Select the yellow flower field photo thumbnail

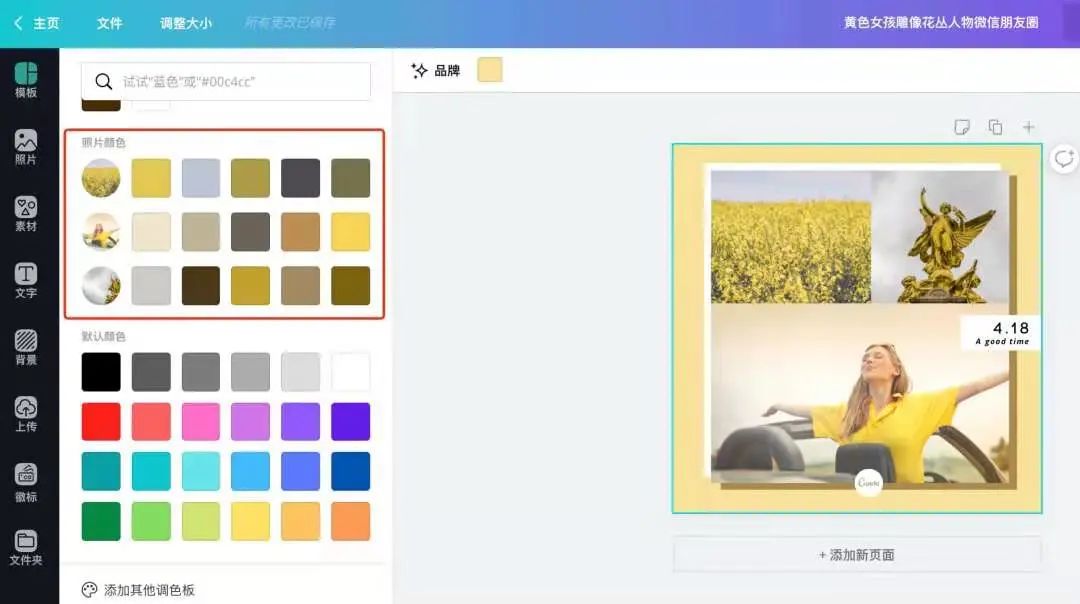point(101,178)
